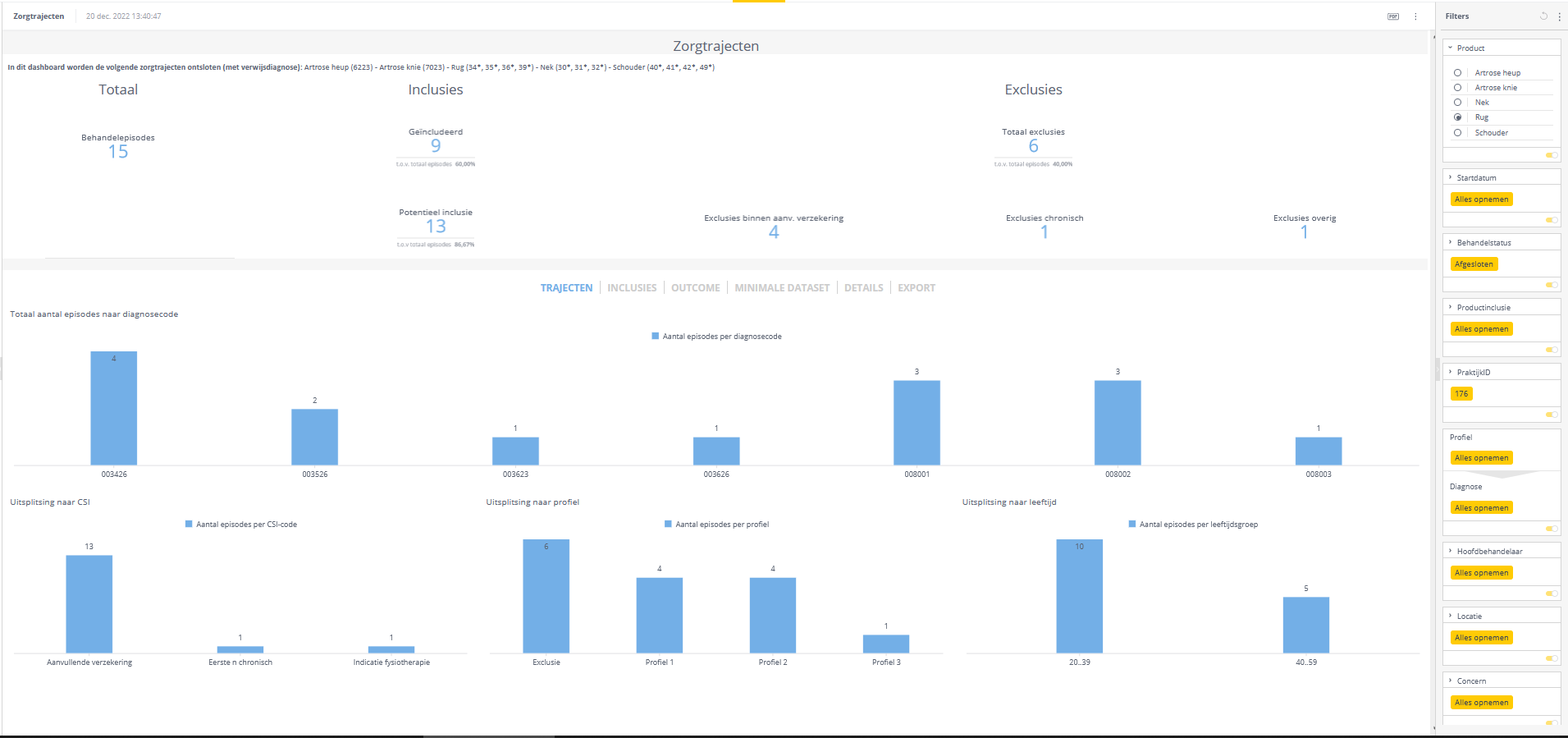The image size is (1568, 738).
Task: Open the dashboard options kebab menu
Action: (x=1415, y=16)
